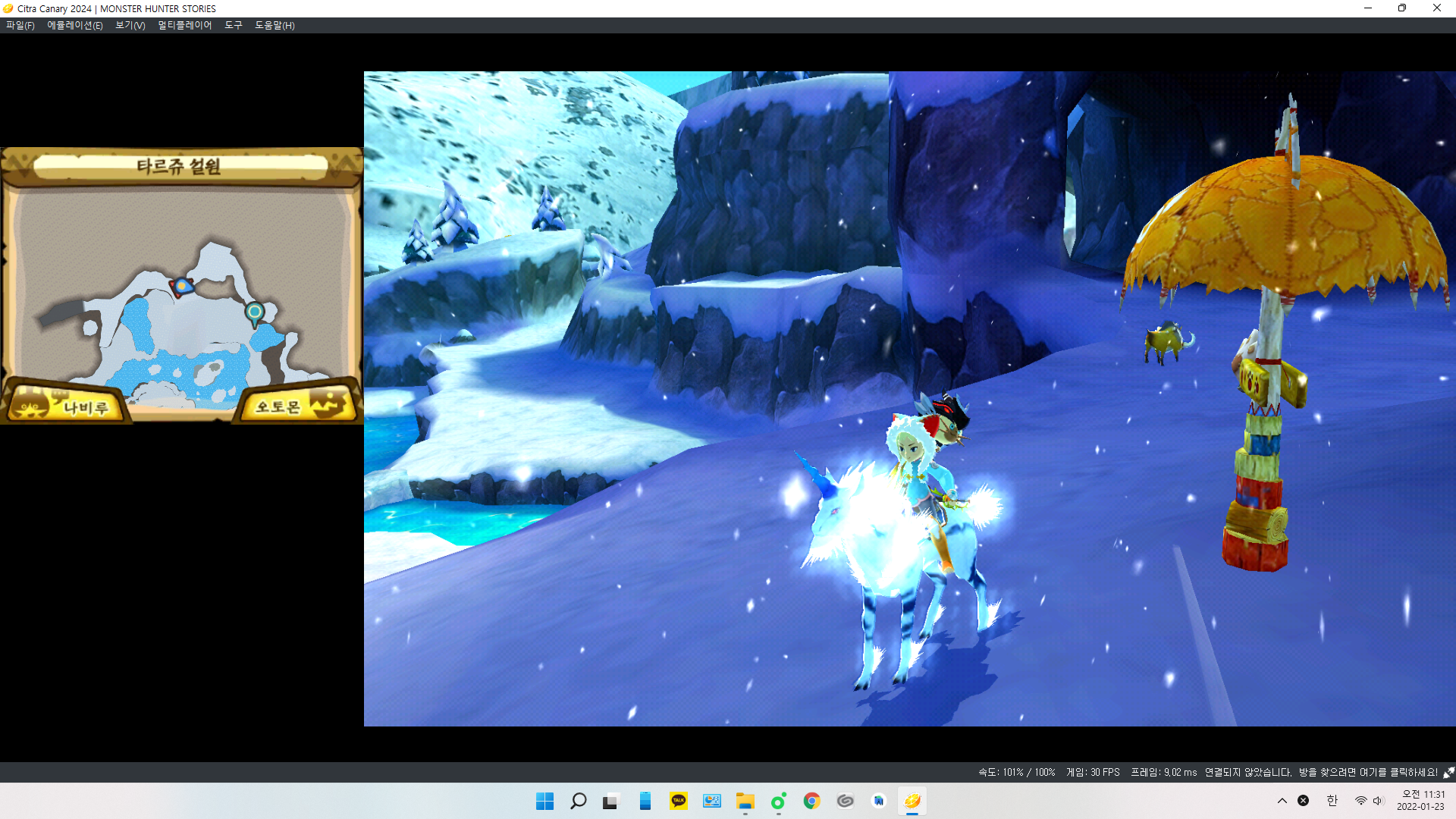Open the Windows Start menu
This screenshot has height=819, width=1456.
point(544,801)
